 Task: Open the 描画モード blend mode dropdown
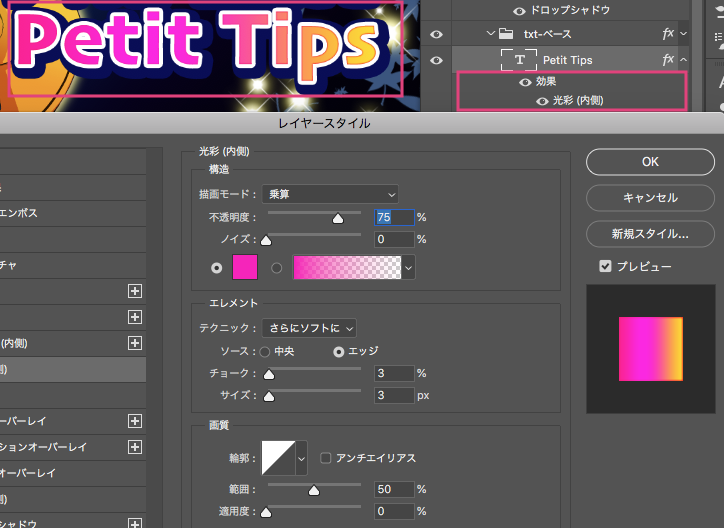point(330,194)
